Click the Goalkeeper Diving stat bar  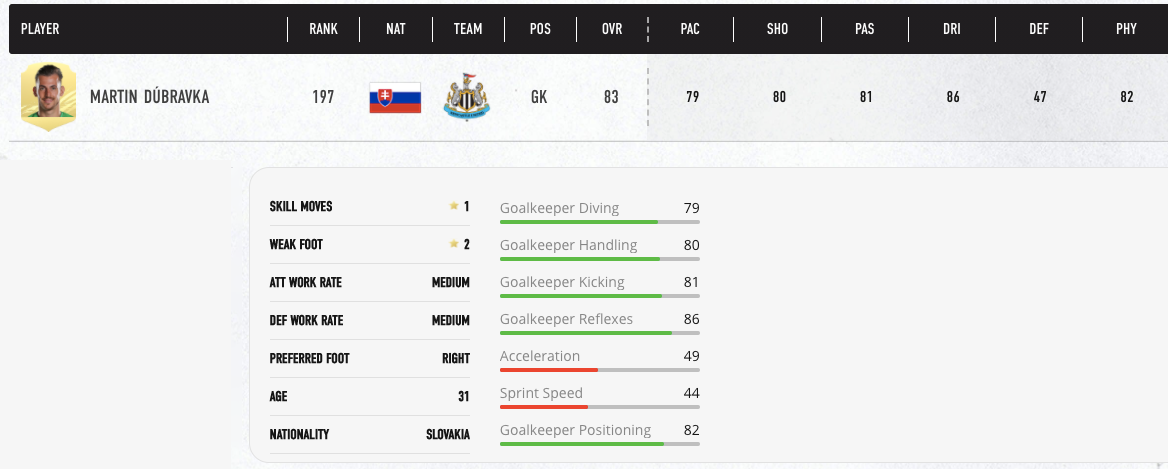(599, 221)
